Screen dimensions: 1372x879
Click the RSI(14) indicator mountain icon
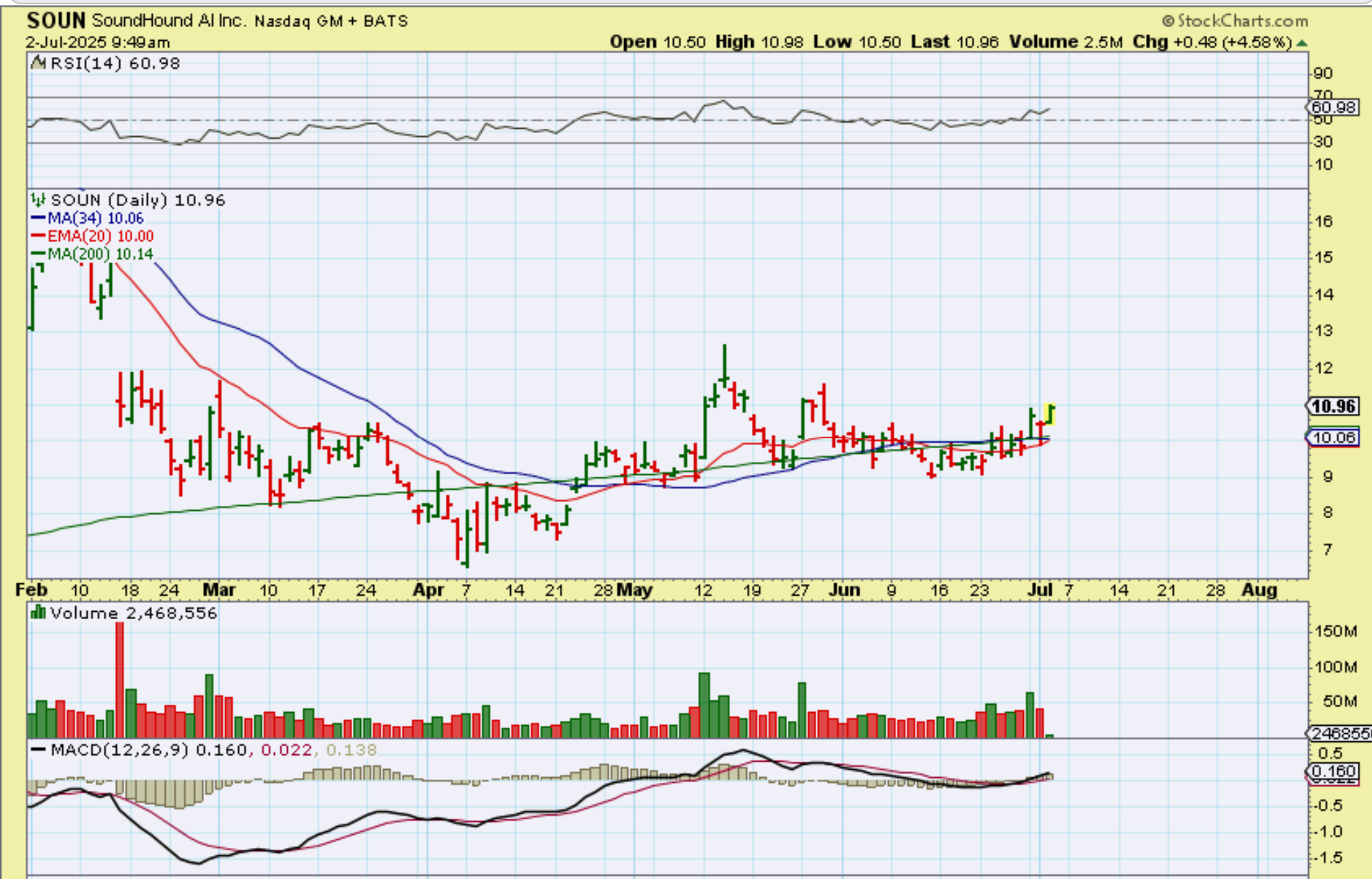(38, 64)
